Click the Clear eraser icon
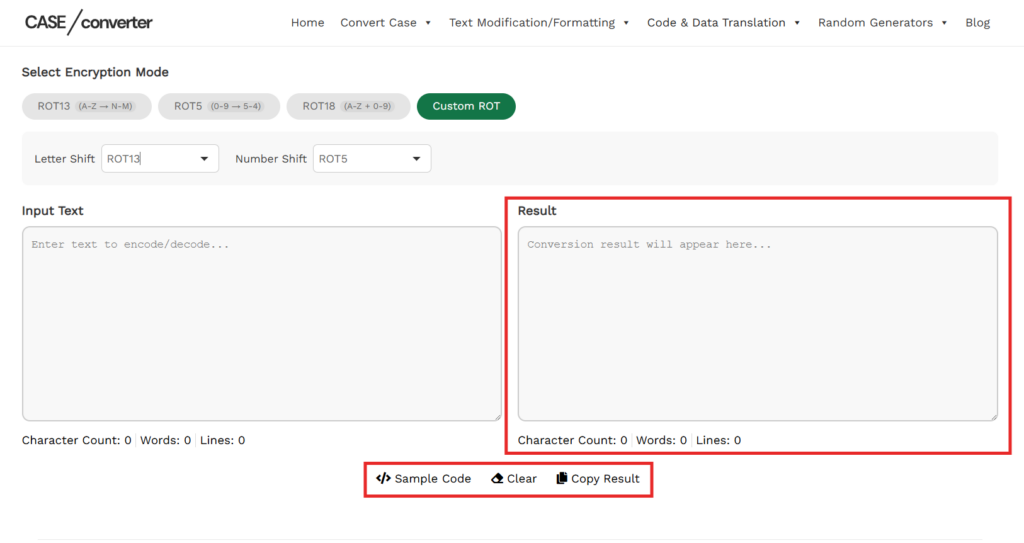 pyautogui.click(x=497, y=478)
